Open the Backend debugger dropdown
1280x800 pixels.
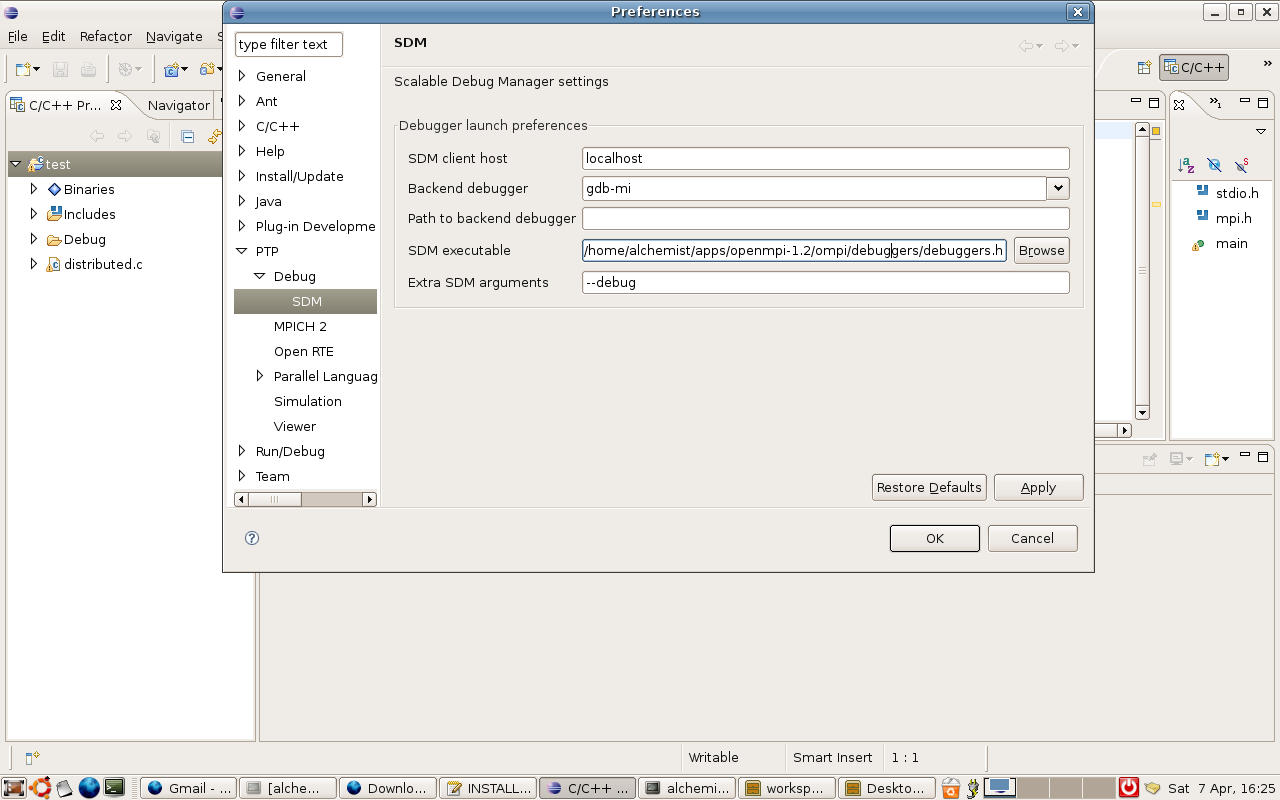coord(1058,188)
